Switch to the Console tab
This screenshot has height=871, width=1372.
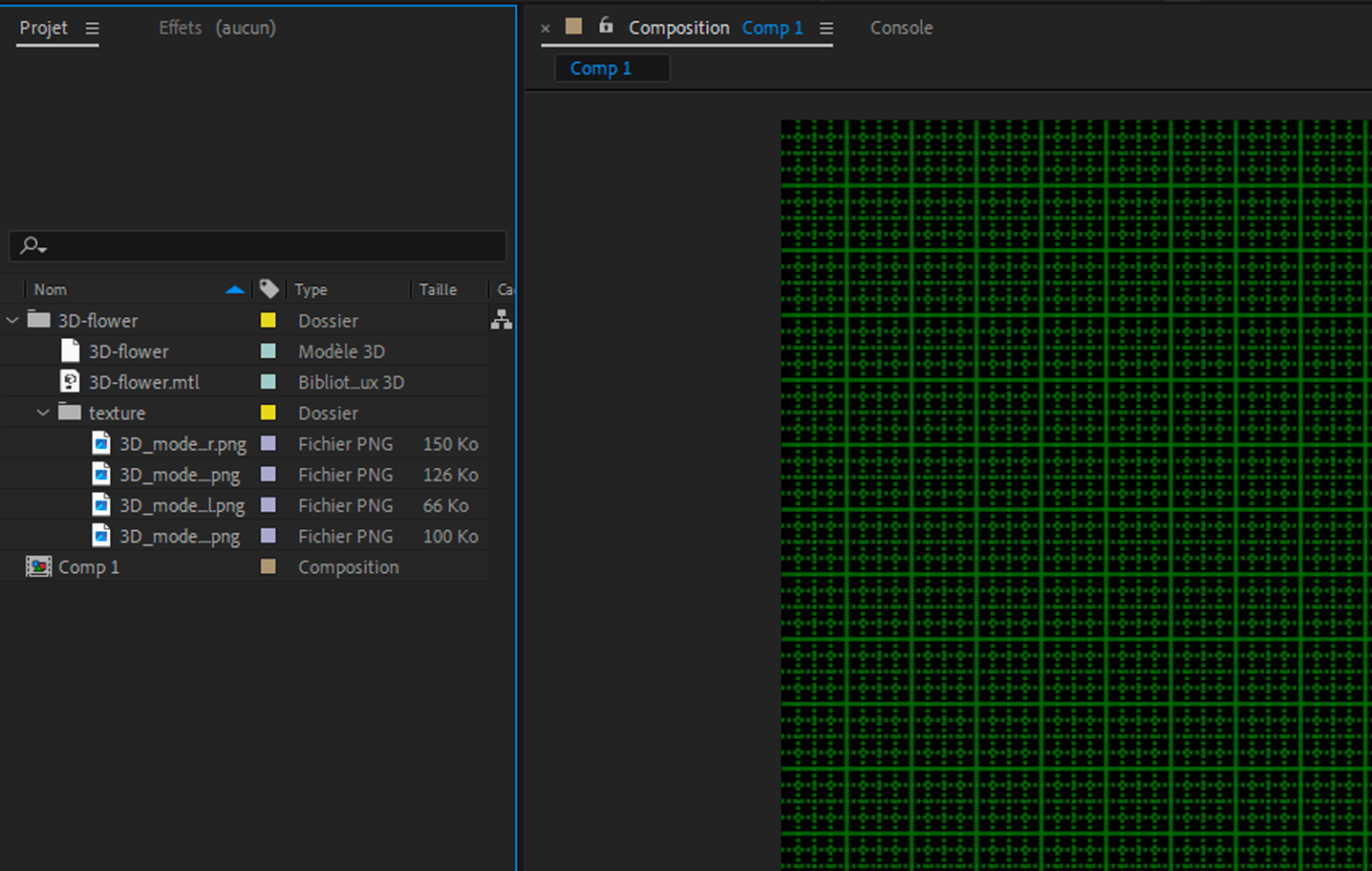pyautogui.click(x=901, y=28)
